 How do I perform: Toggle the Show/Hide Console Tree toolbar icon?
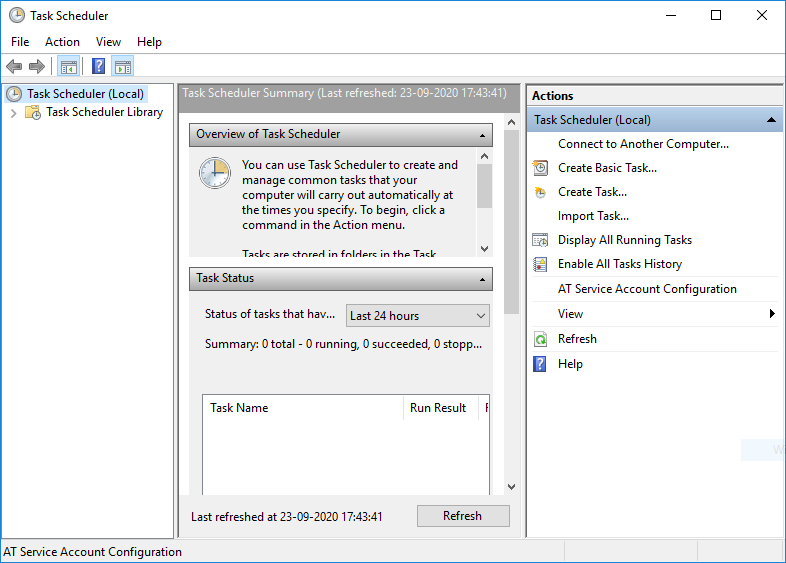click(69, 66)
